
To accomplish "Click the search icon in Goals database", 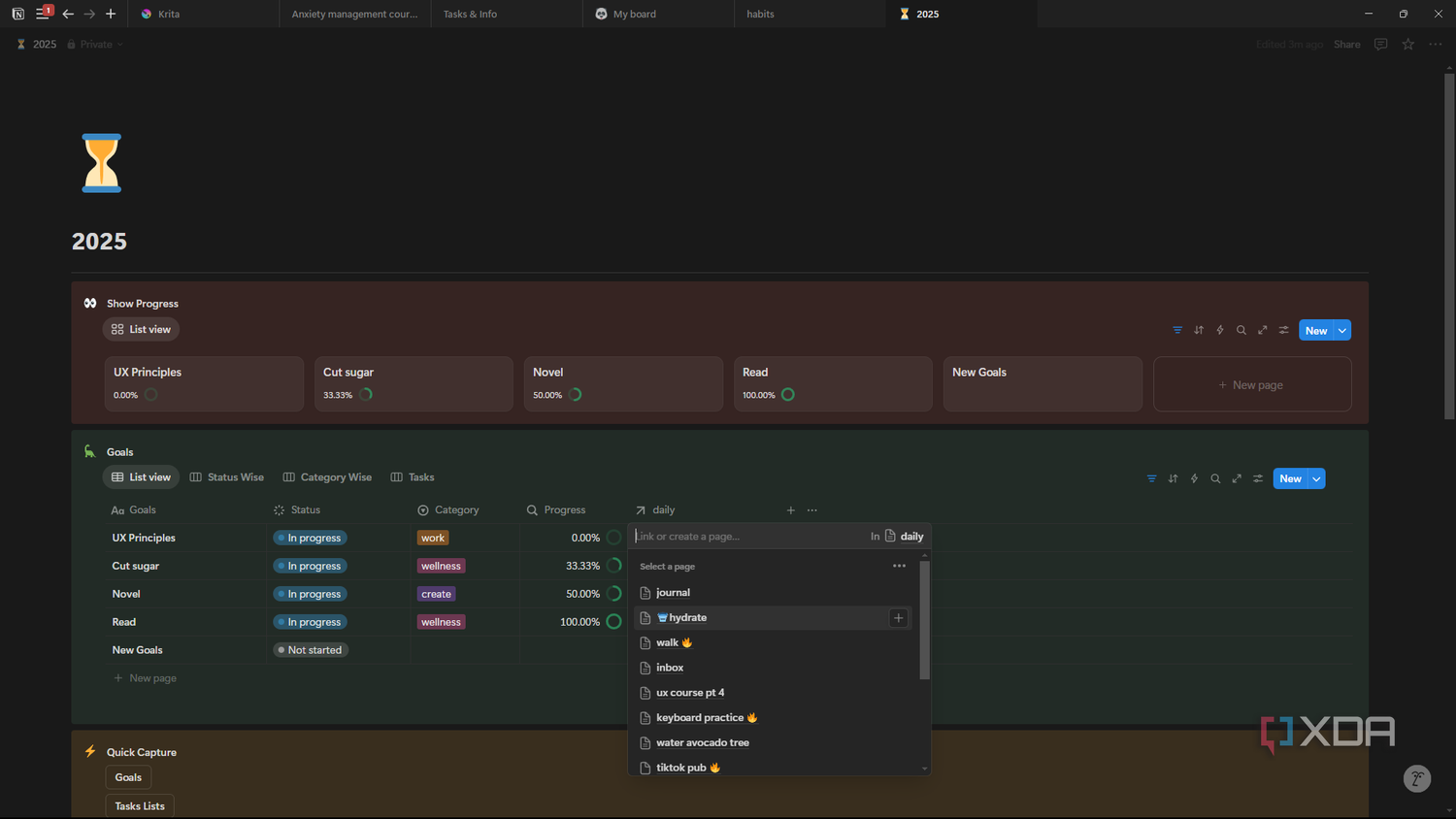I will coord(1215,478).
